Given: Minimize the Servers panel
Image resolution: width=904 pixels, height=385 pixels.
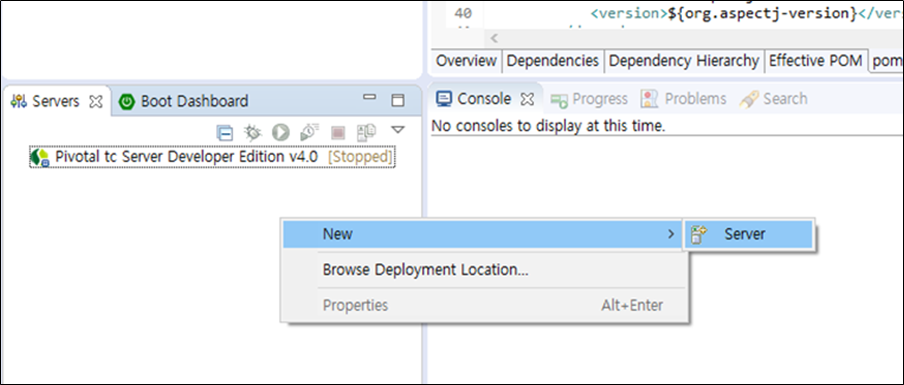Looking at the screenshot, I should tap(369, 97).
